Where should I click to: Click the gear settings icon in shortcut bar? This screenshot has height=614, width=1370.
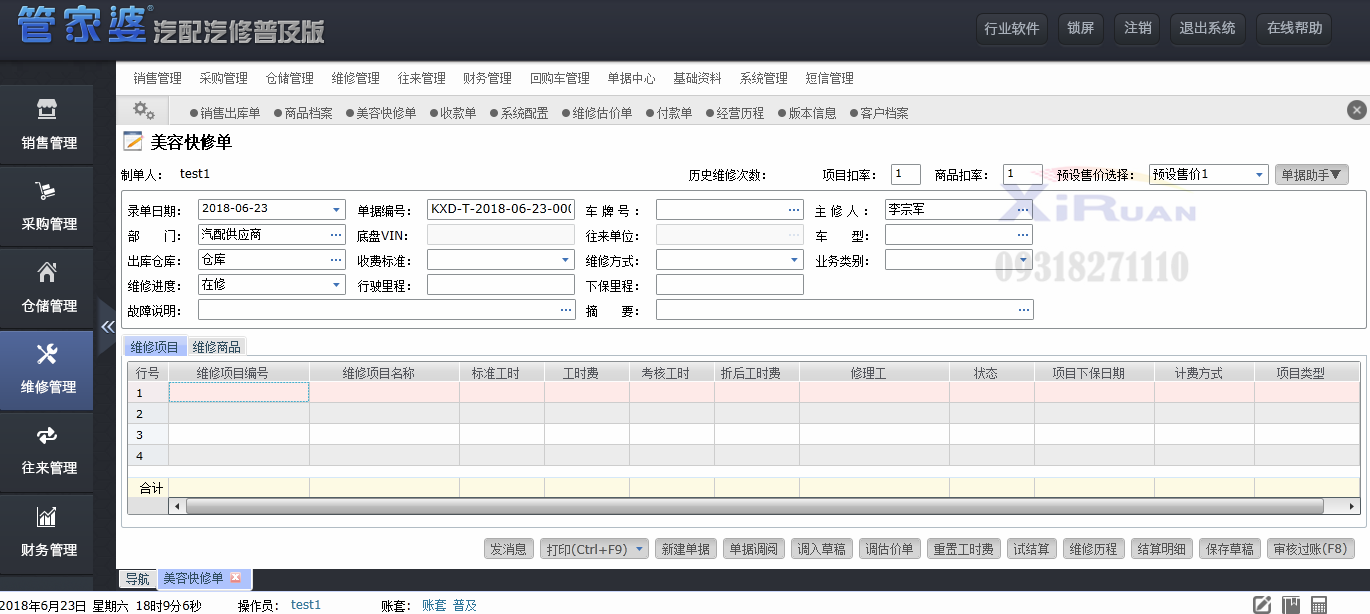(x=144, y=111)
